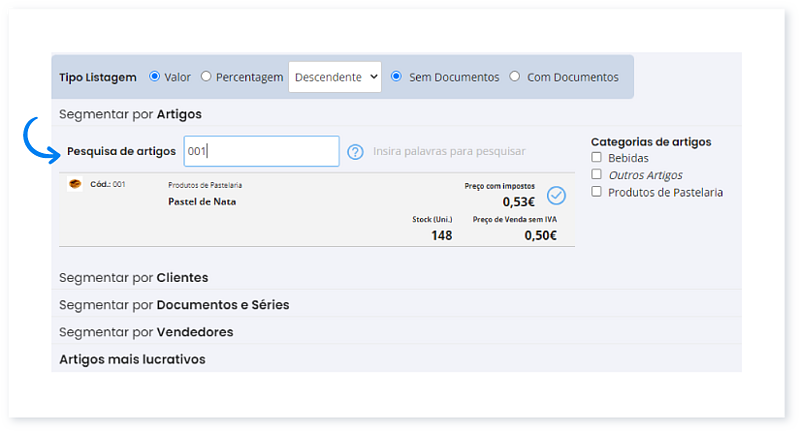Check the Outros Artigos category checkbox
Screen dimensions: 800x432
point(597,175)
